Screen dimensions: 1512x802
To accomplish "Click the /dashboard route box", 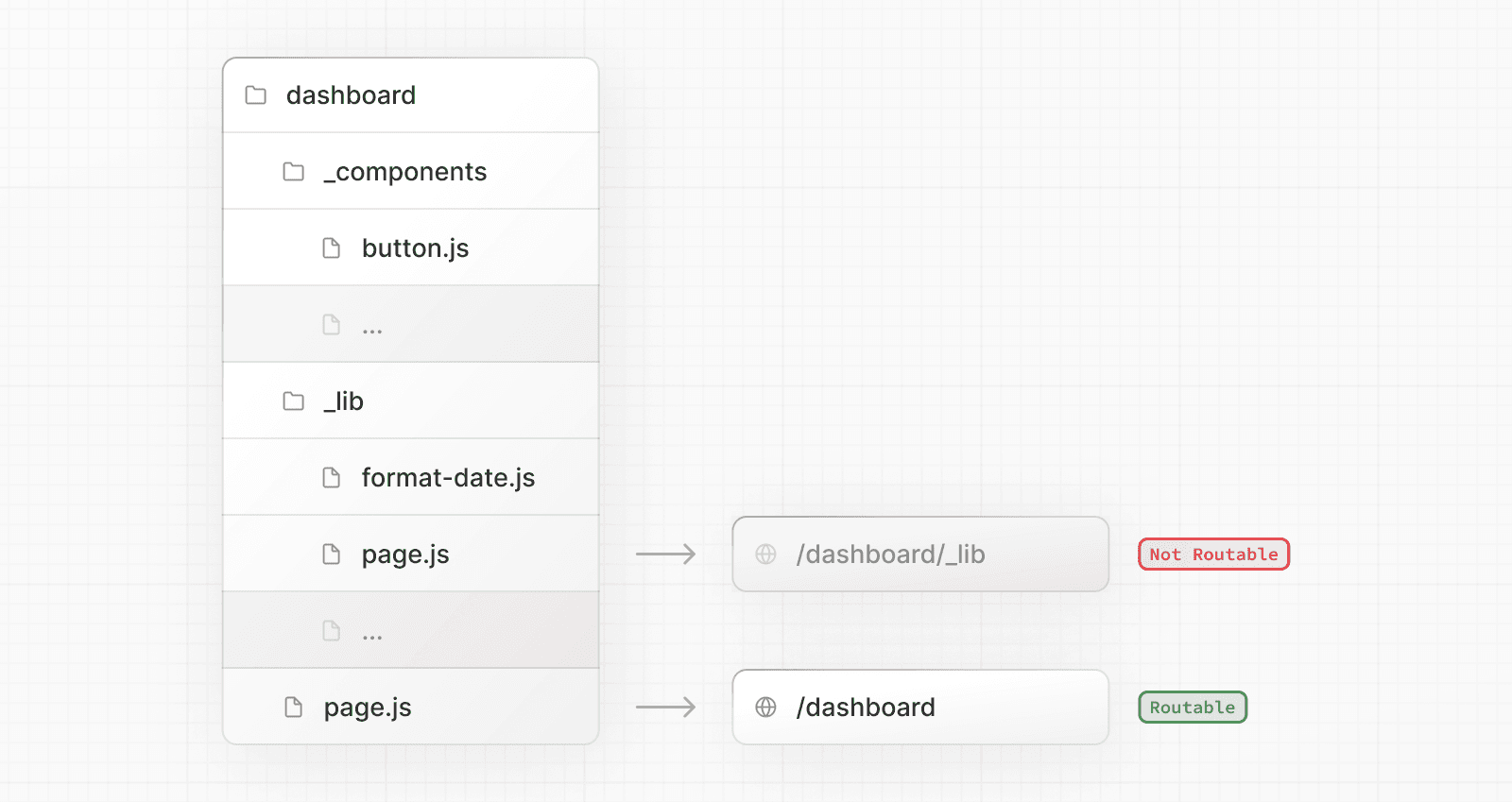I will (920, 708).
